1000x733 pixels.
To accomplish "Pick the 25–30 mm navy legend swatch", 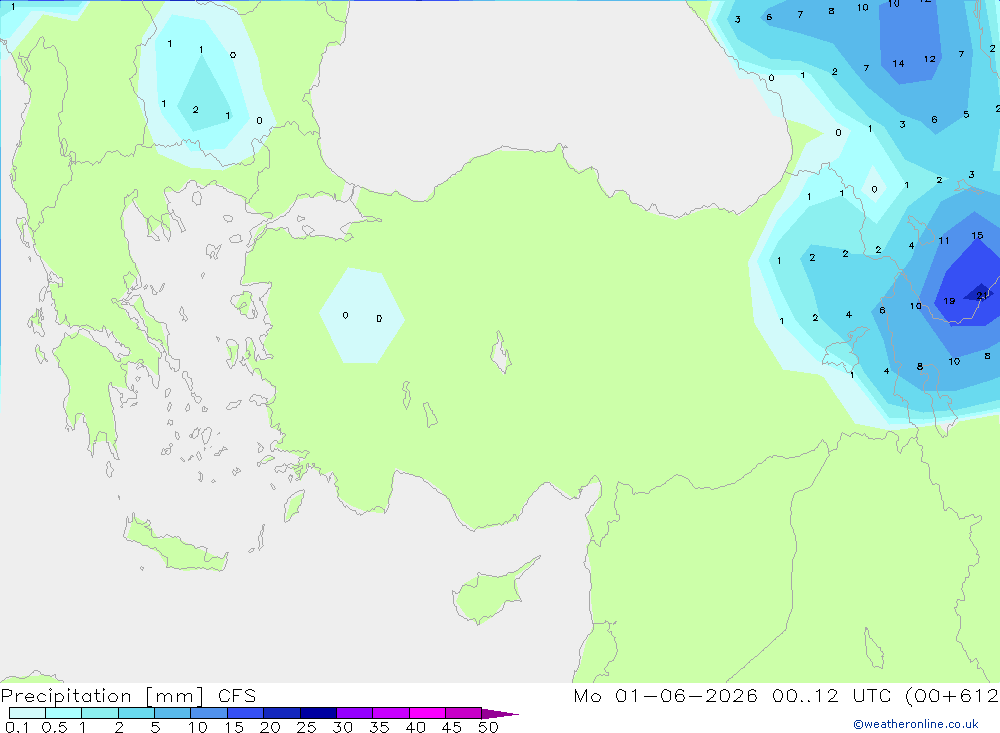I will 318,713.
